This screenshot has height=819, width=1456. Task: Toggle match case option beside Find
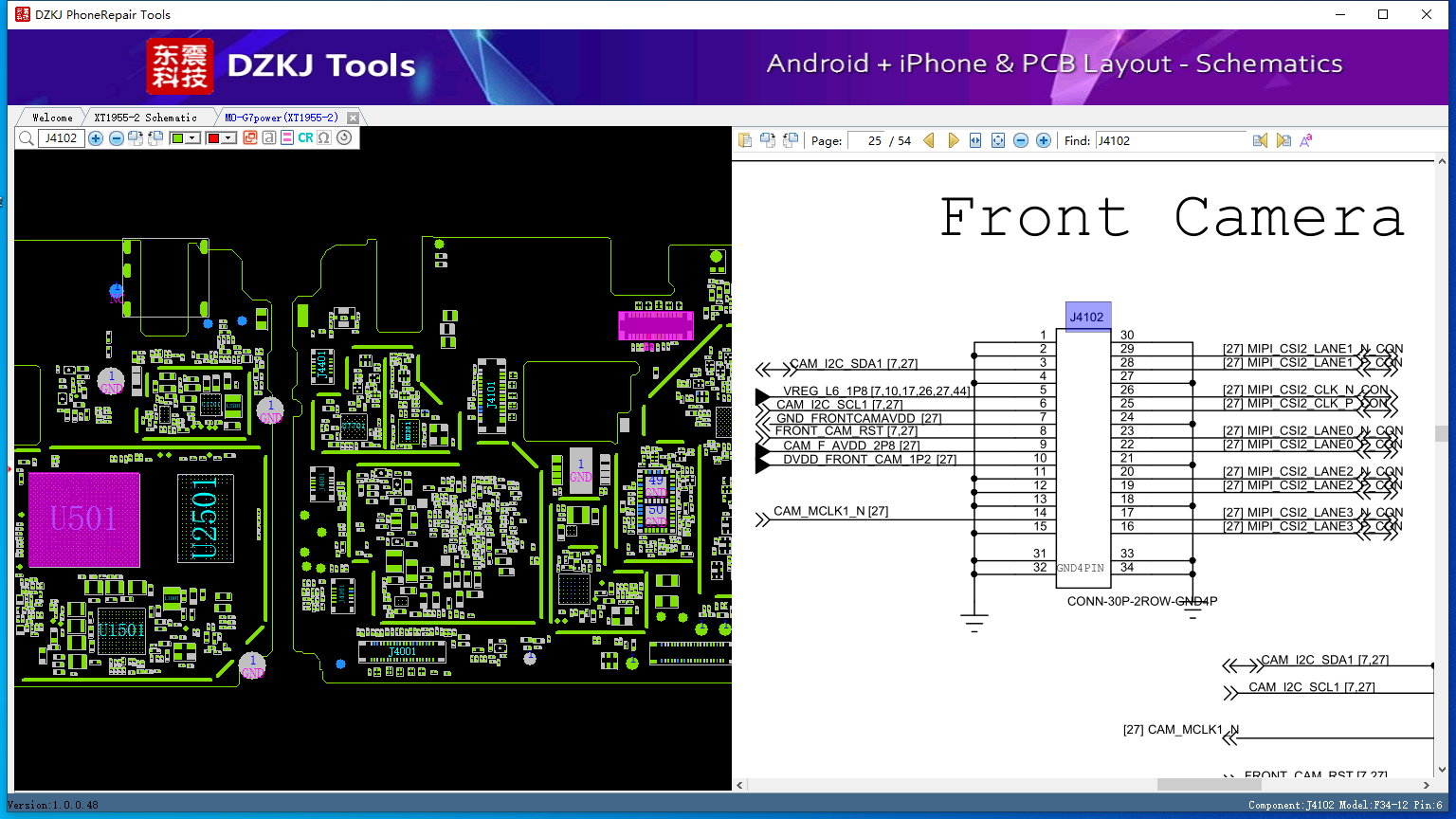point(1306,140)
